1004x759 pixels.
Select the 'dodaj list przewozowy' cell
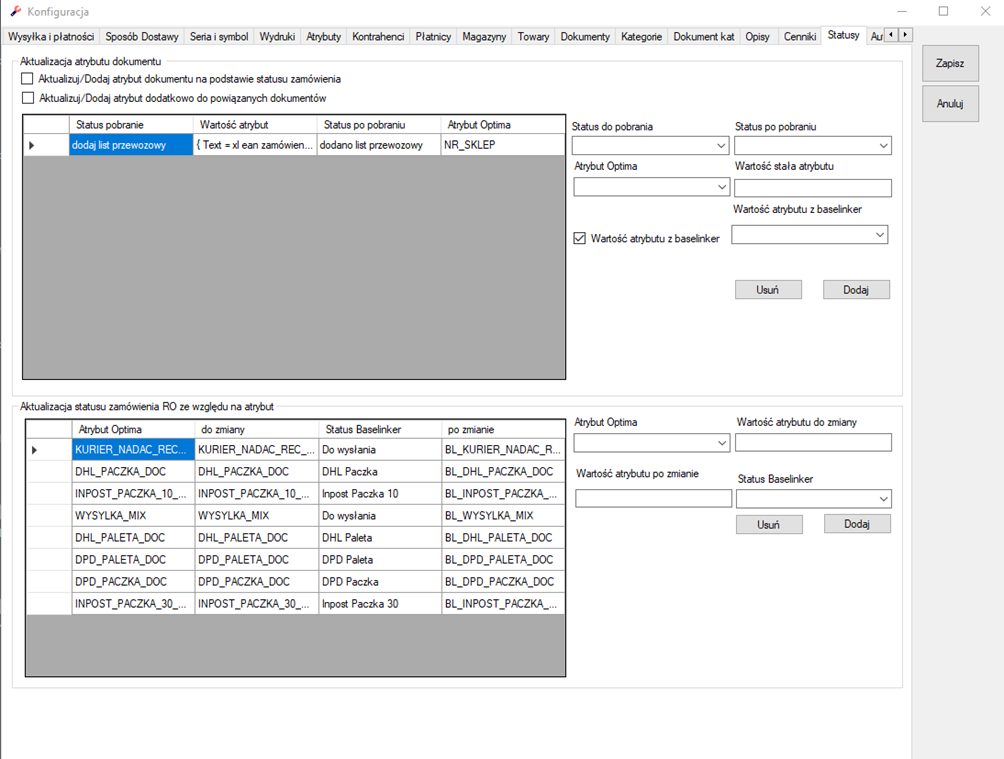131,145
